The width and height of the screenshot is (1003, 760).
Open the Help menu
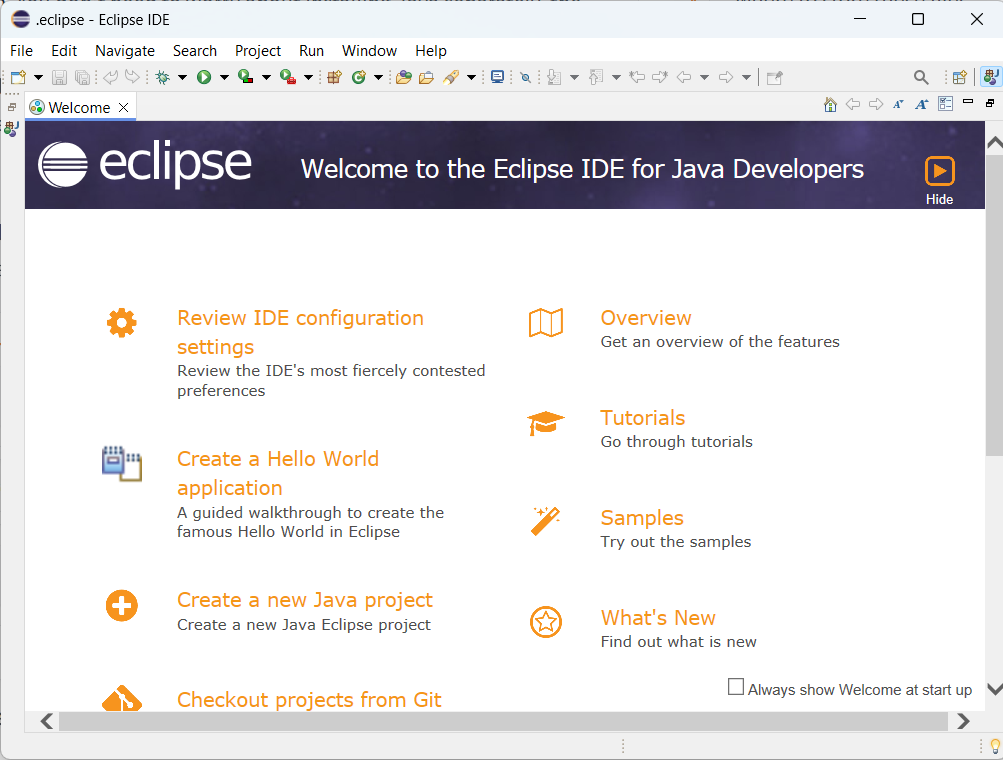(430, 51)
